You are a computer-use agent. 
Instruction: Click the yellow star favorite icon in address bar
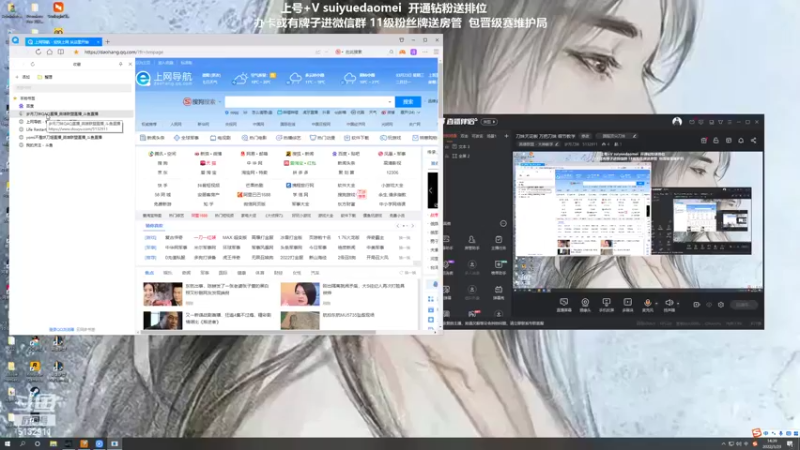77,52
